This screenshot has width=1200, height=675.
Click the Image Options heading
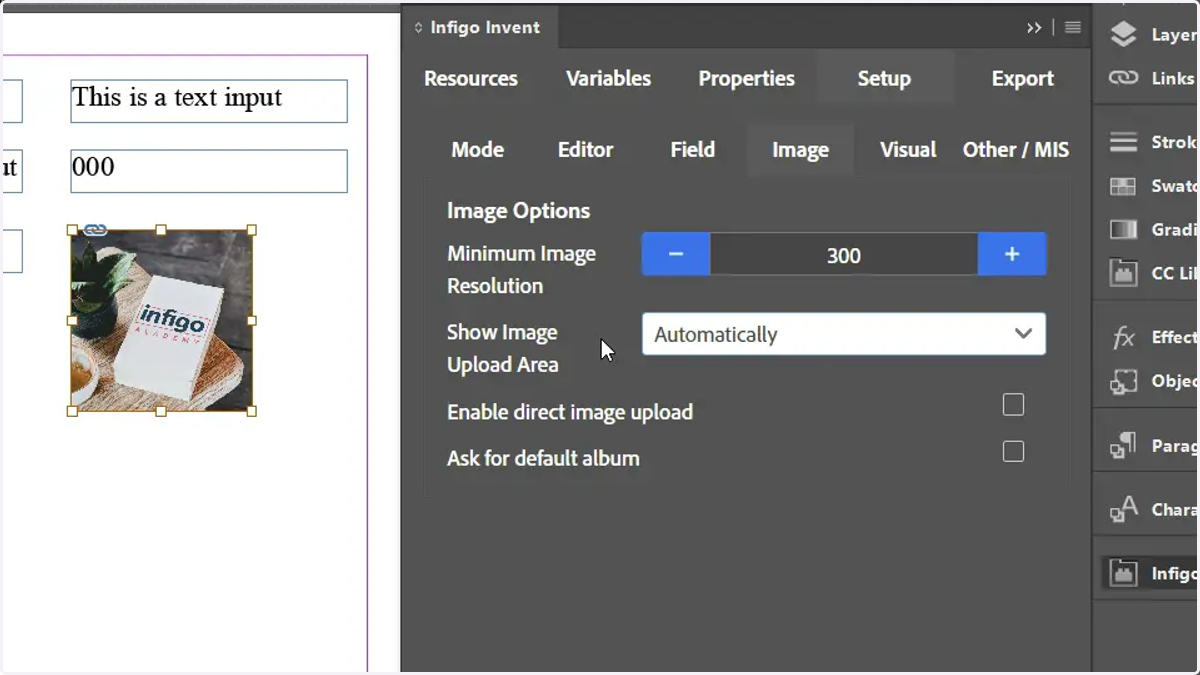point(518,211)
